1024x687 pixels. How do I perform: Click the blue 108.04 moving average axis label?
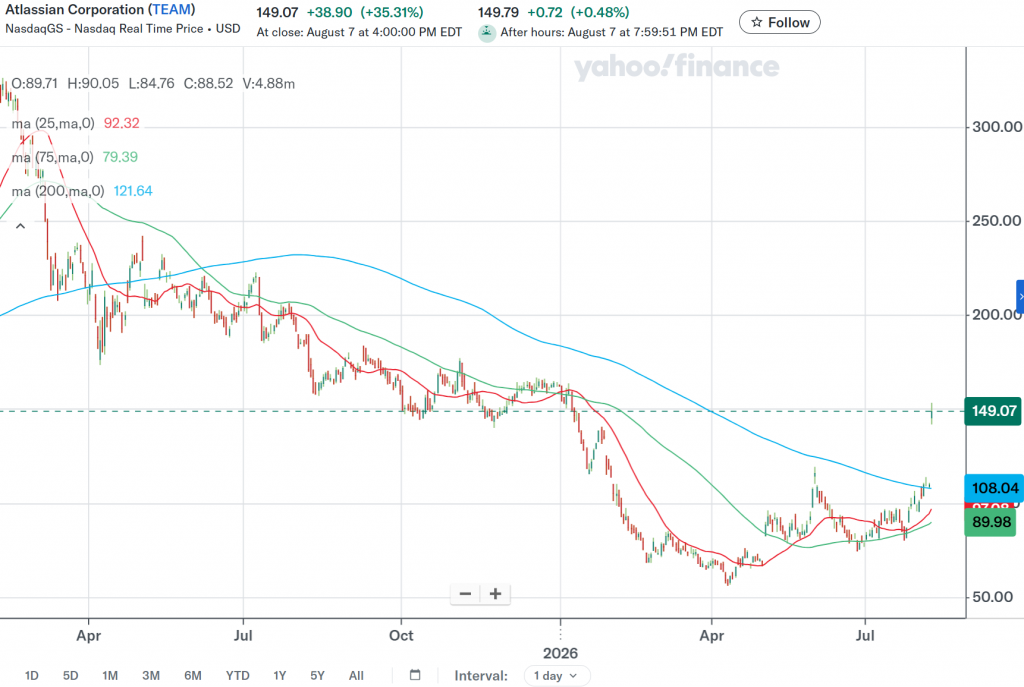pos(994,488)
